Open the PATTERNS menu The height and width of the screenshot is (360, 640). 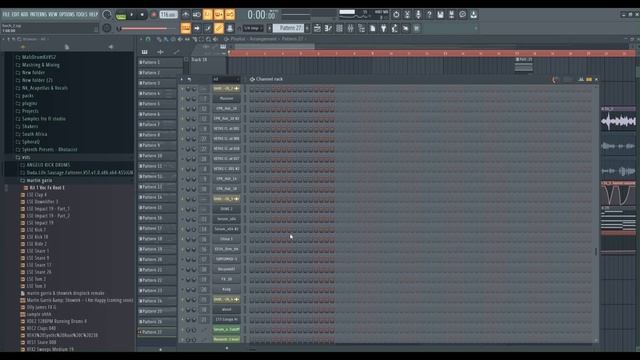click(38, 14)
